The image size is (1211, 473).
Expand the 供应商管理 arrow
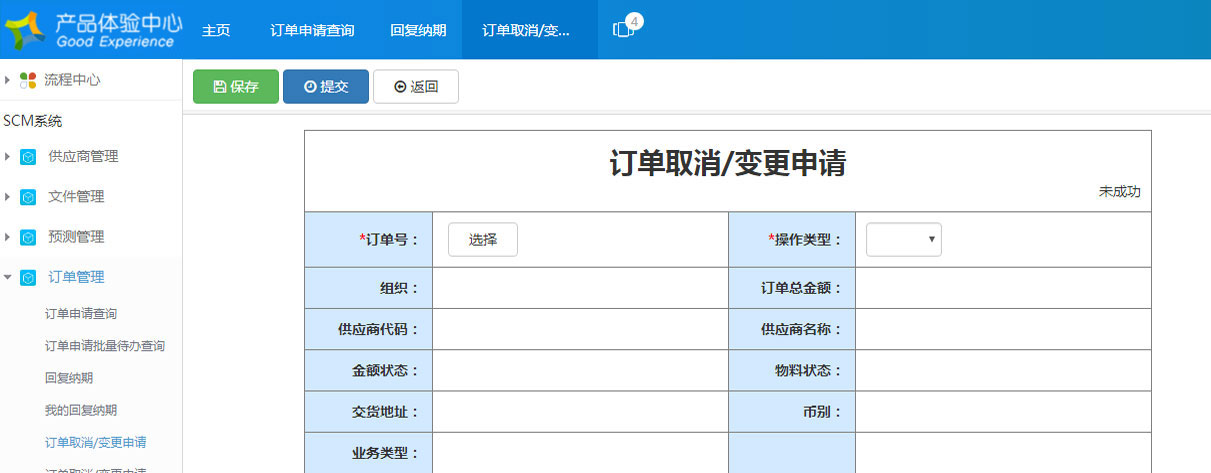pos(8,157)
